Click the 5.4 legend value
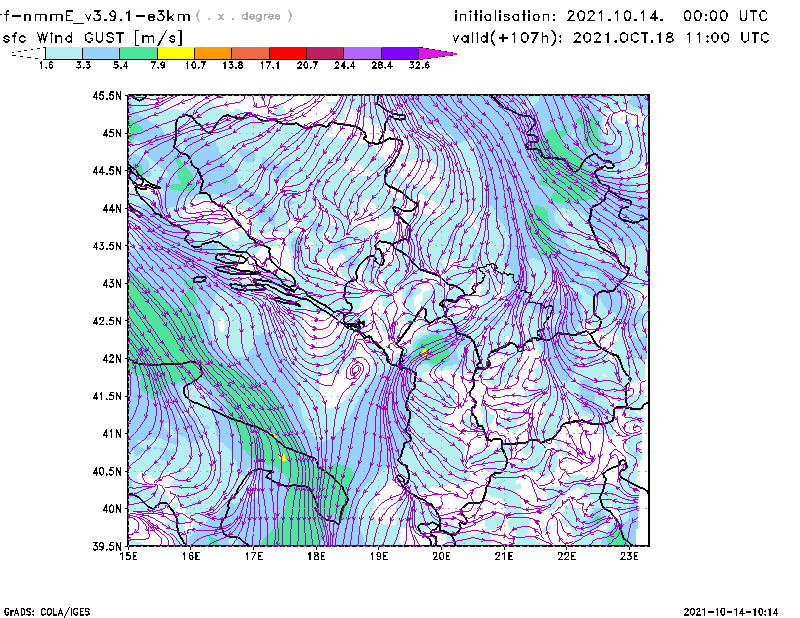800x618 pixels. coord(120,65)
